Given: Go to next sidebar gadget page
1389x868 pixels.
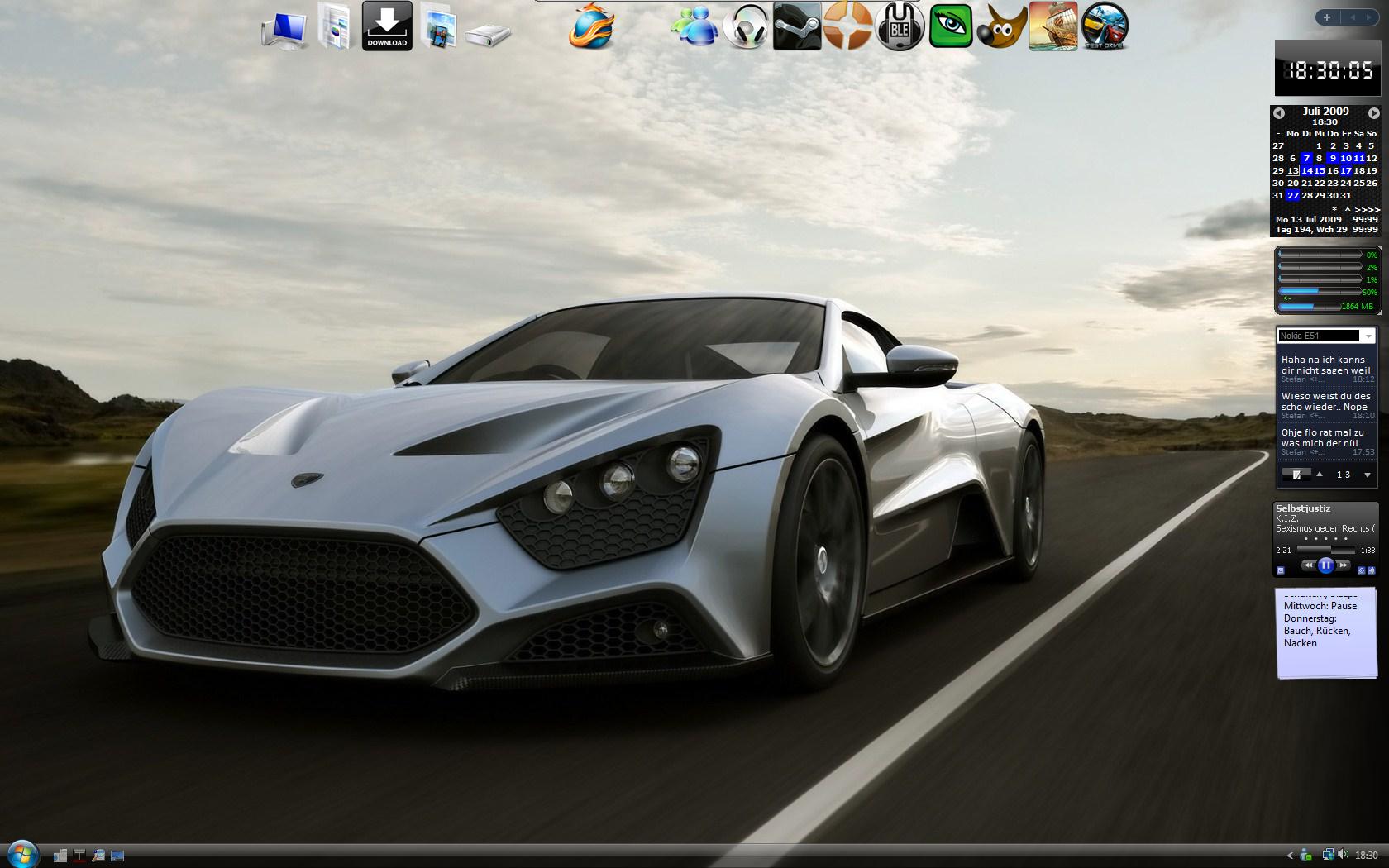Looking at the screenshot, I should pos(1370,17).
